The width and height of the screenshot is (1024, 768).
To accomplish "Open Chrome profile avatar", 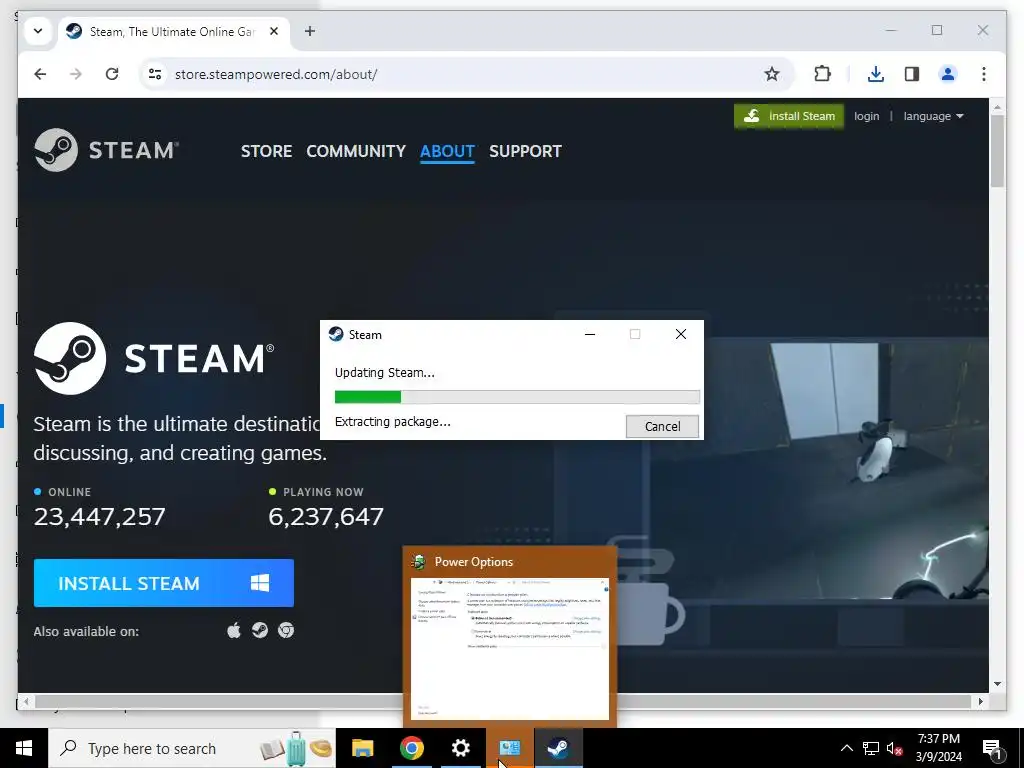I will tap(948, 74).
